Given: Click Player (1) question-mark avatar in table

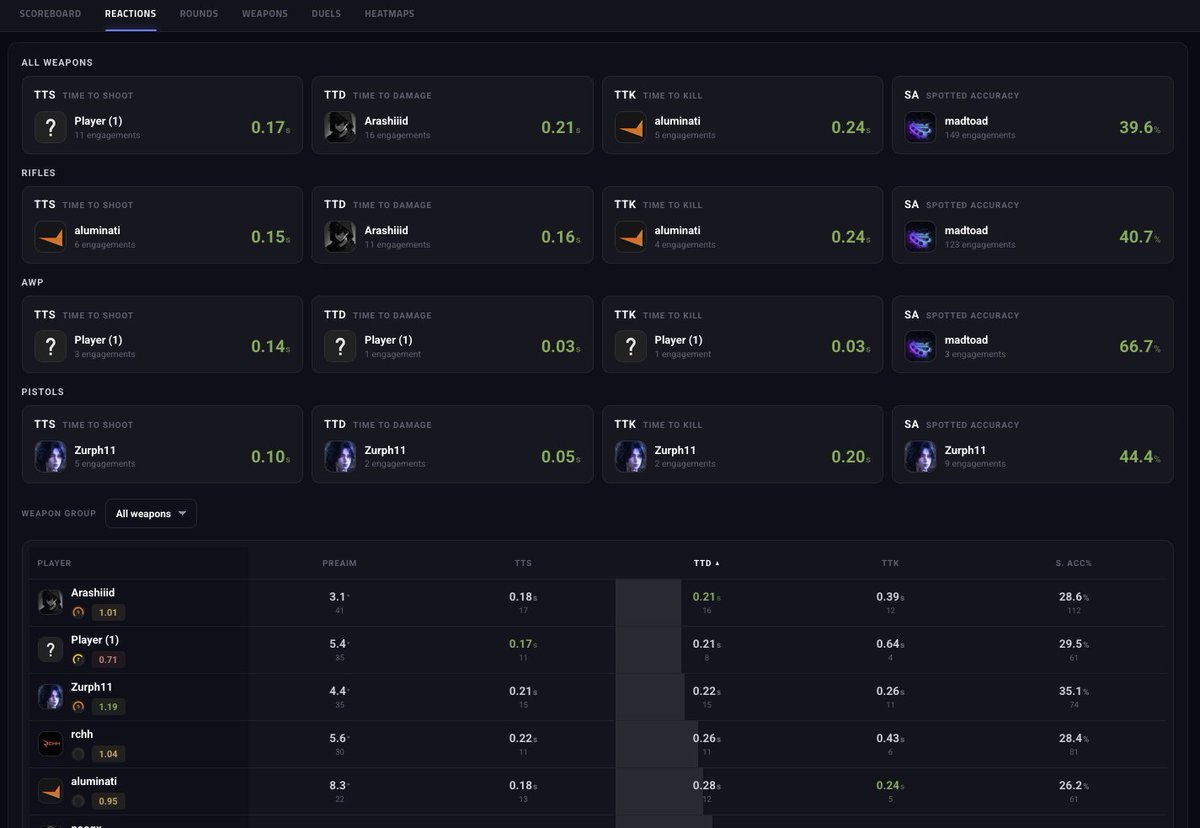Looking at the screenshot, I should coord(50,649).
